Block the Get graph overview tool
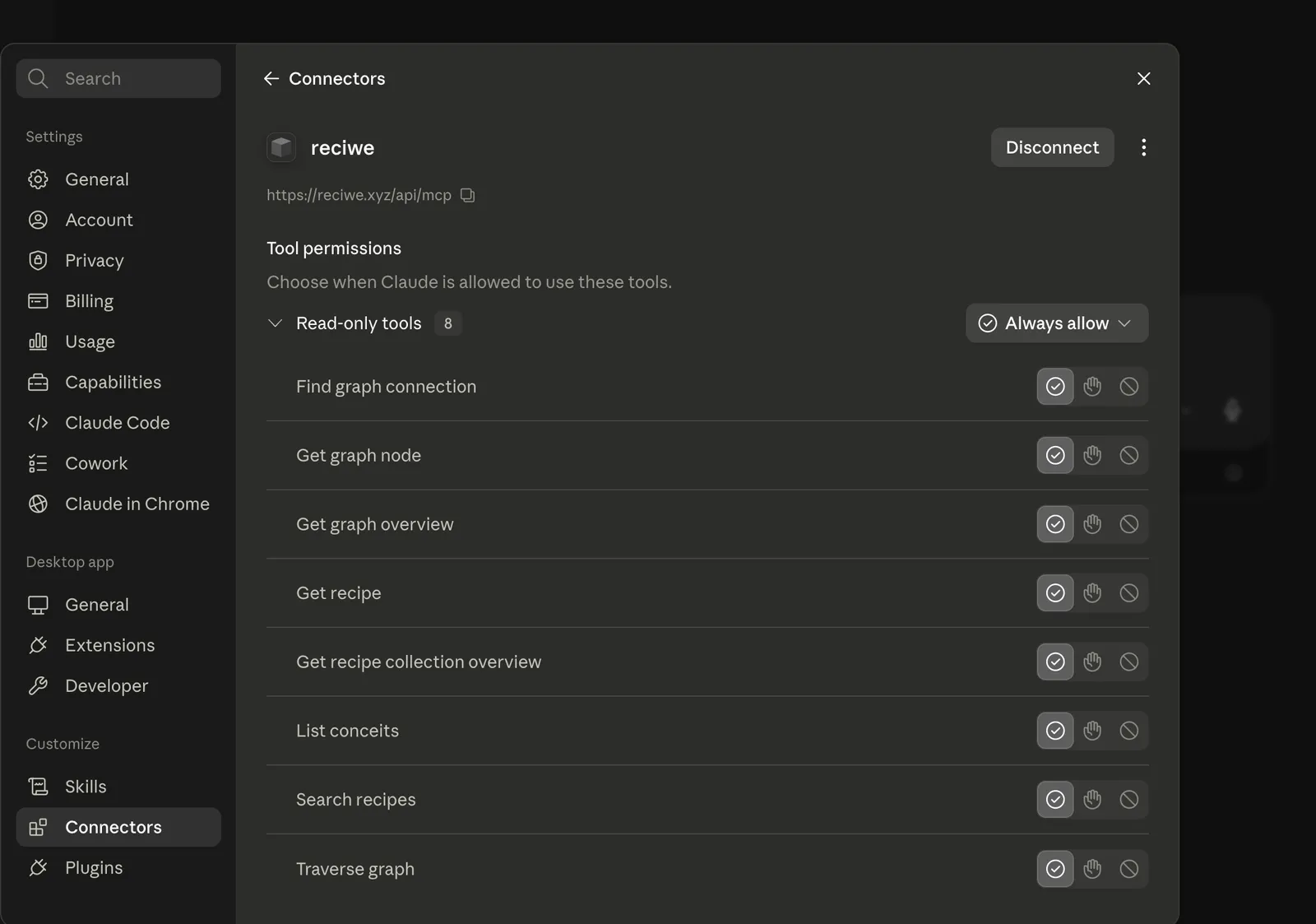The height and width of the screenshot is (924, 1316). point(1129,524)
